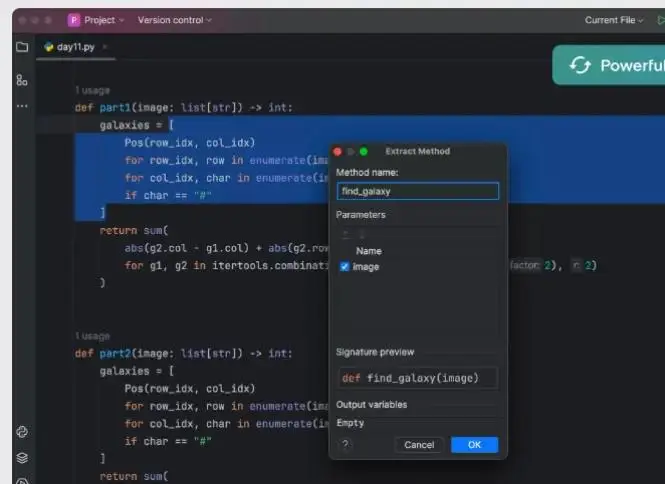Click the 'Signature preview' label
The height and width of the screenshot is (484, 665).
[375, 352]
